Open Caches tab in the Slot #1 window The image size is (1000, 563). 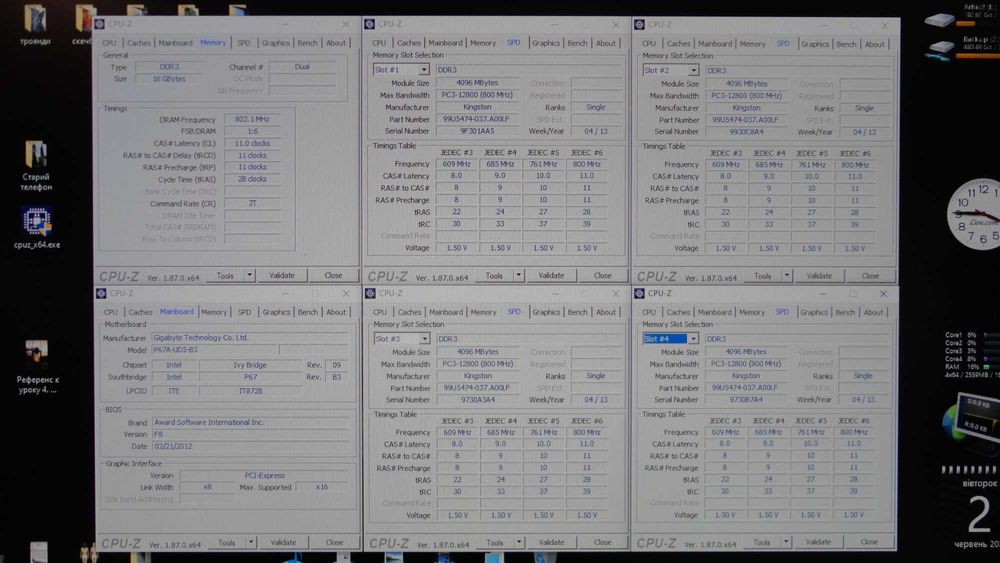[409, 43]
